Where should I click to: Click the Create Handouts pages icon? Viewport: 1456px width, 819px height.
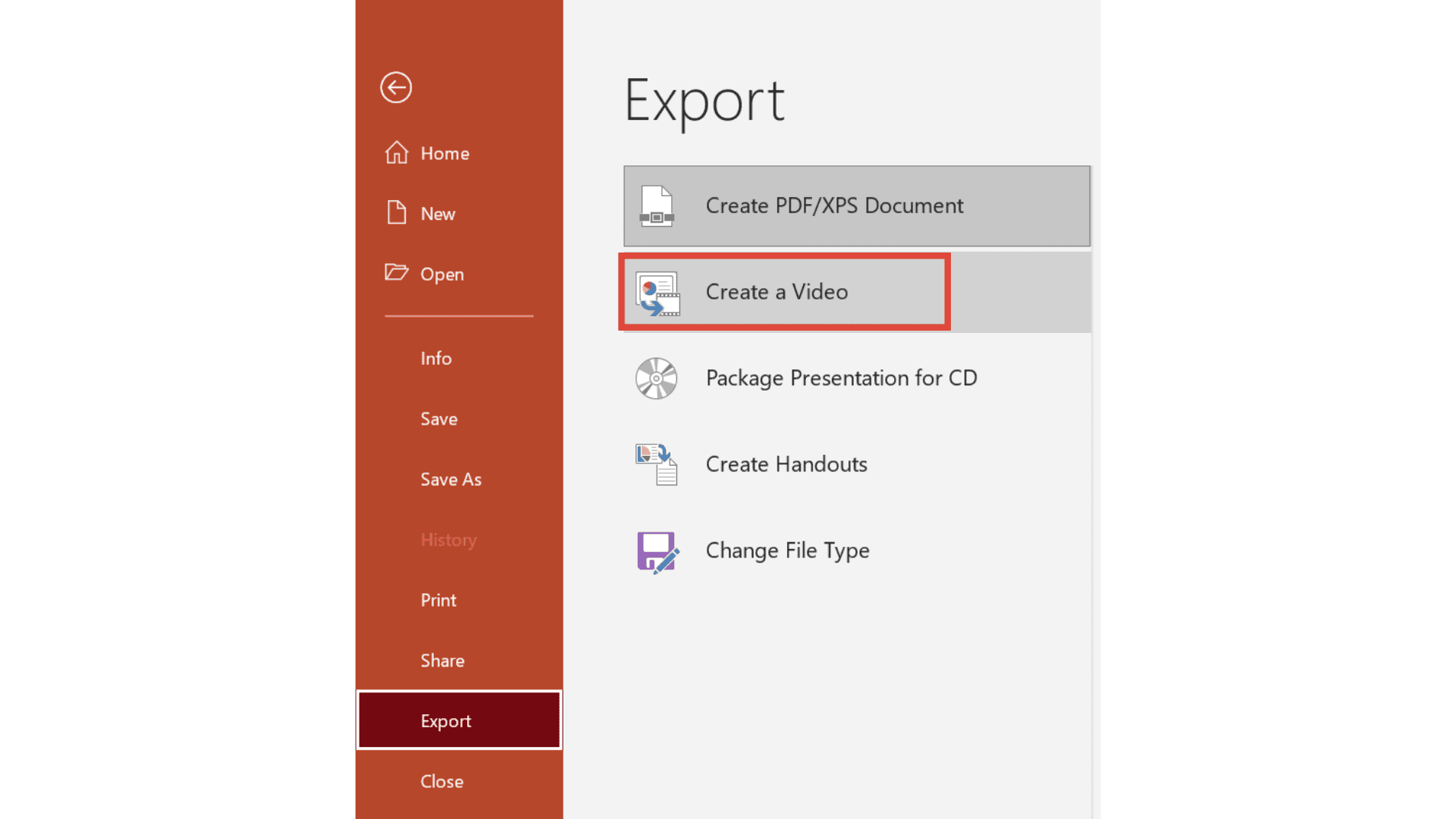point(657,464)
